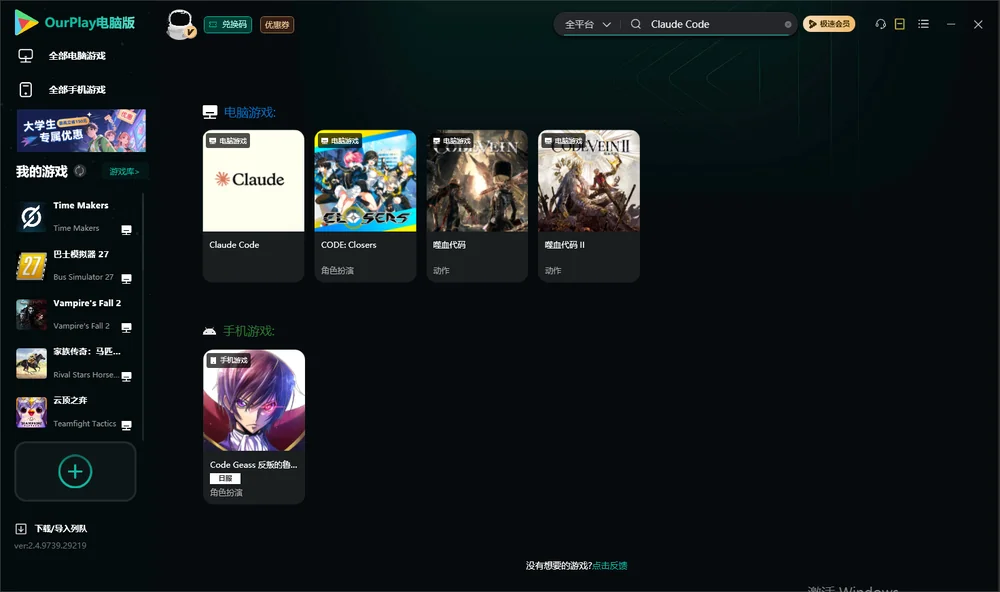The image size is (1000, 592).
Task: Launch Time Makers from my games
Action: pyautogui.click(x=74, y=217)
